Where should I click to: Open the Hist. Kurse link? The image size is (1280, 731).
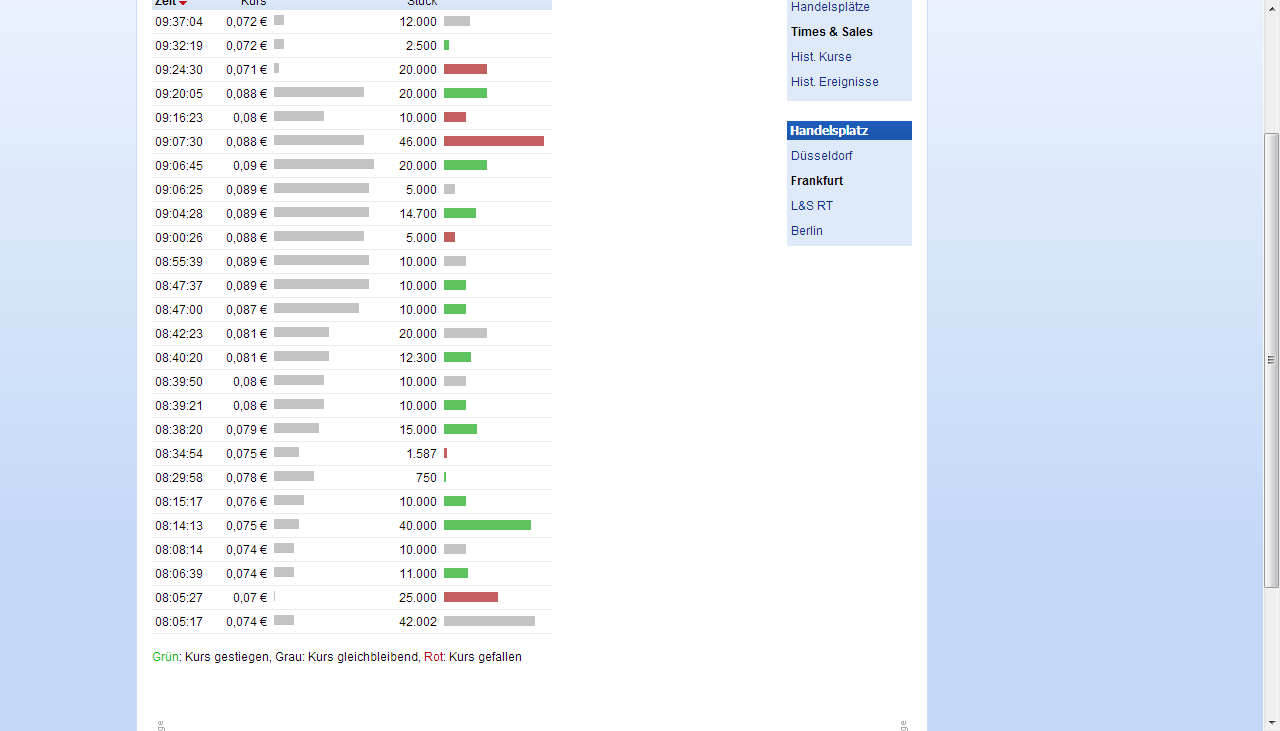[x=821, y=57]
